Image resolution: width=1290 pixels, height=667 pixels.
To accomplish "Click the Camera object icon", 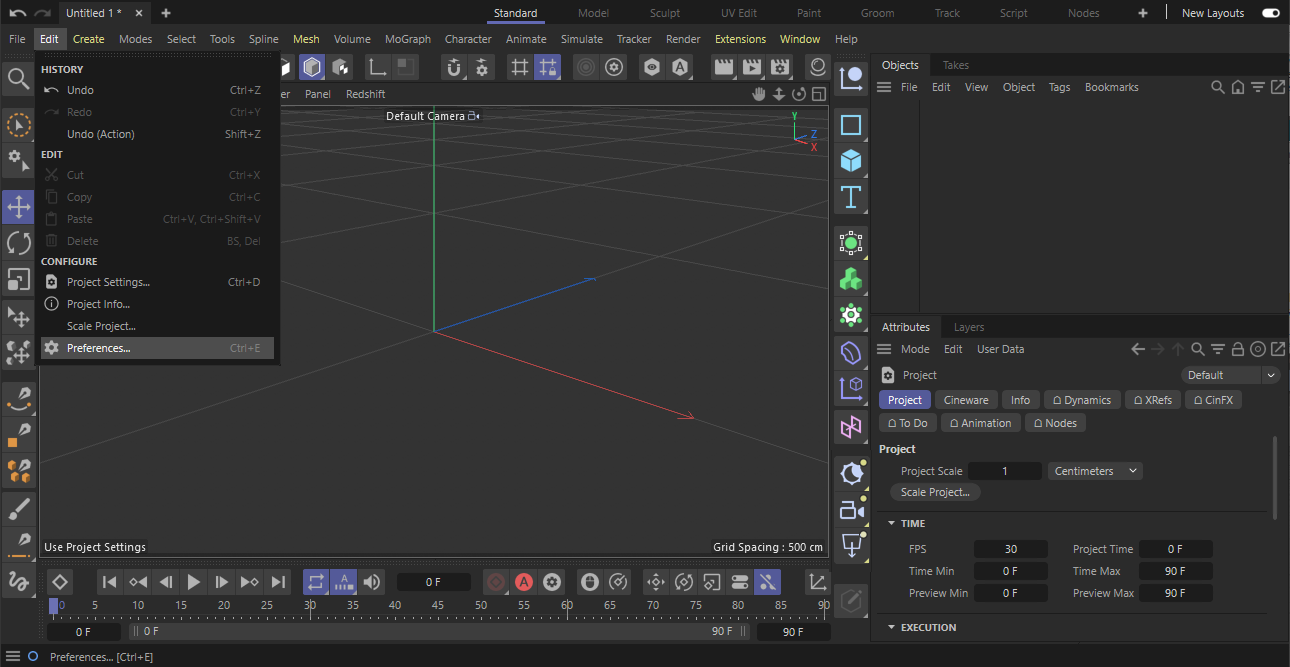I will (x=851, y=510).
